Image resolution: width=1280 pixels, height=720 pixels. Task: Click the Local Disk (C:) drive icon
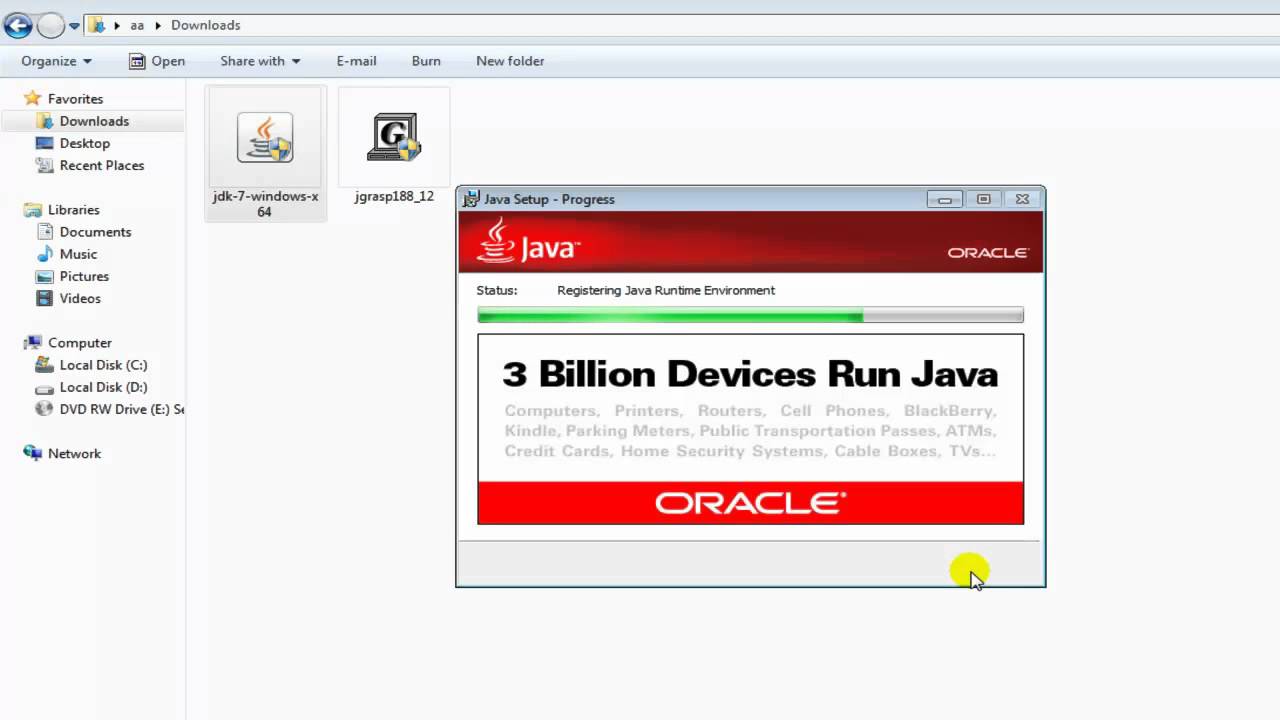[44, 365]
